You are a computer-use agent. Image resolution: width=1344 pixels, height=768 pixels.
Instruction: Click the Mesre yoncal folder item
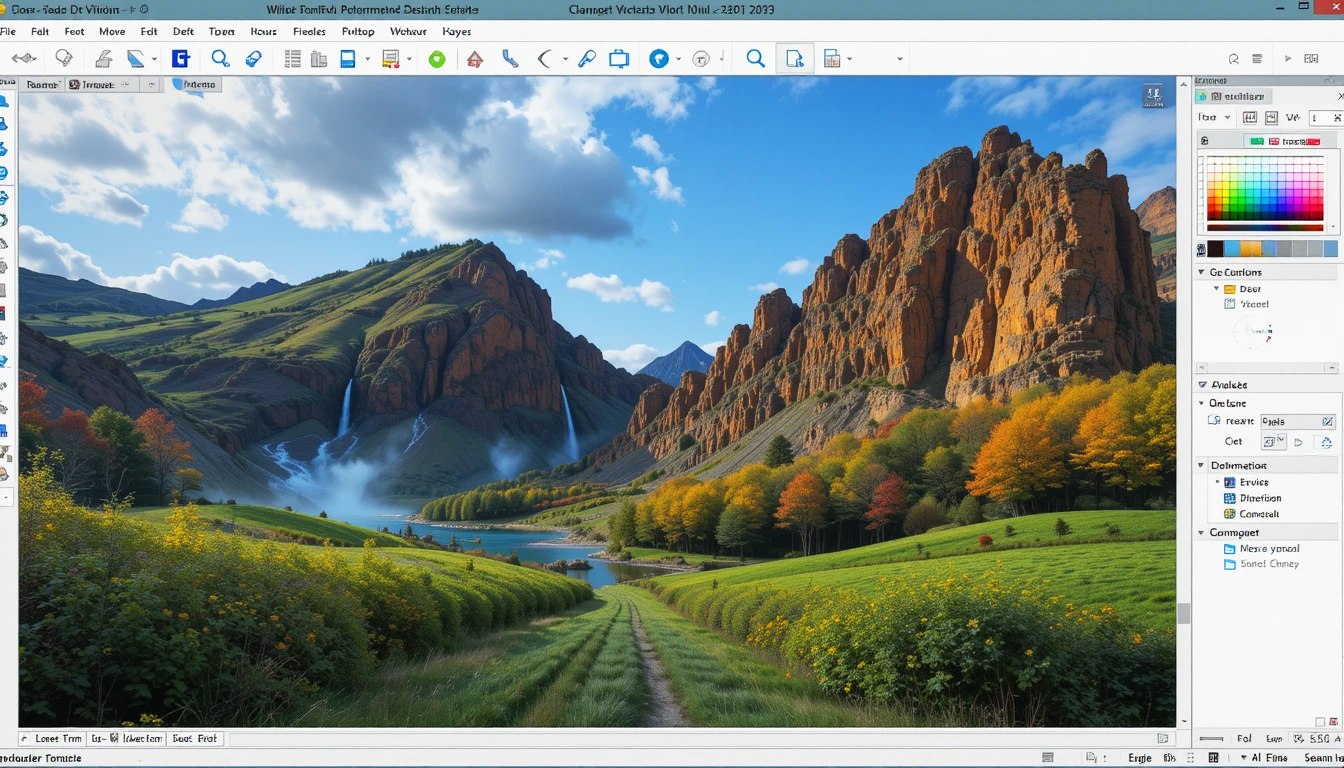1268,548
